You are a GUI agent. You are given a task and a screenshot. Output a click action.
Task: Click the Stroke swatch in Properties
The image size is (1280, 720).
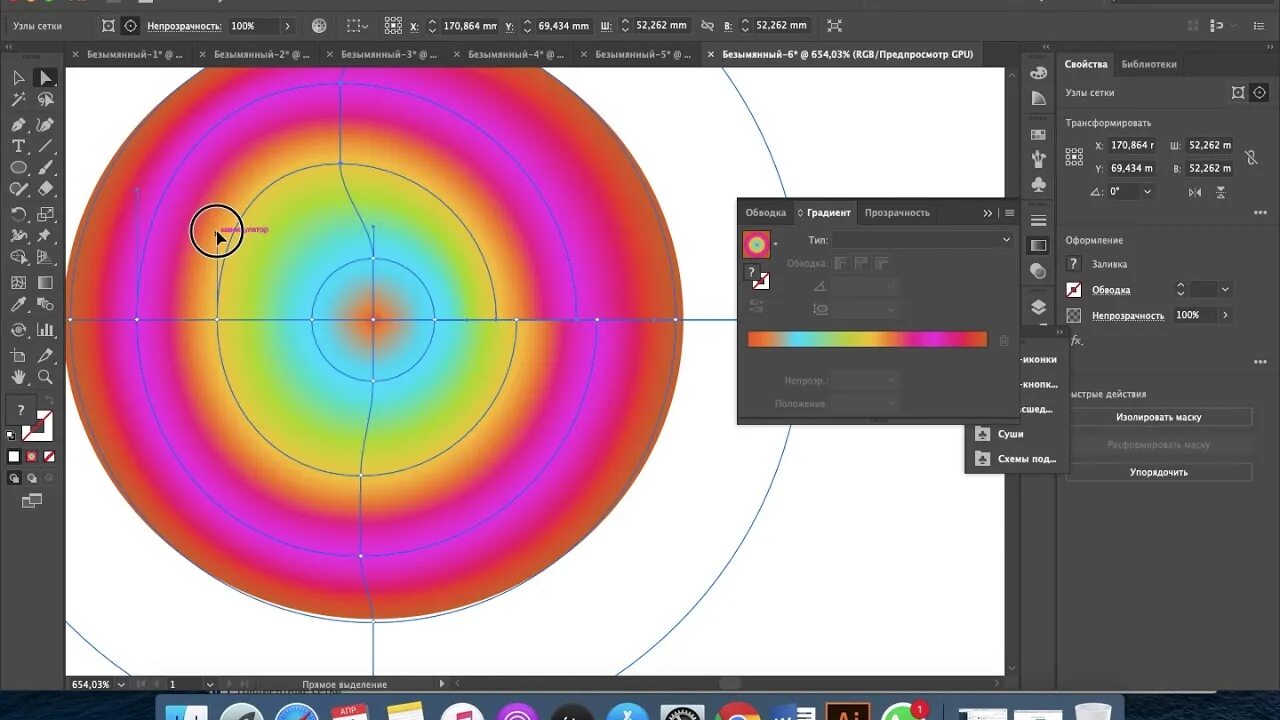coord(1074,290)
